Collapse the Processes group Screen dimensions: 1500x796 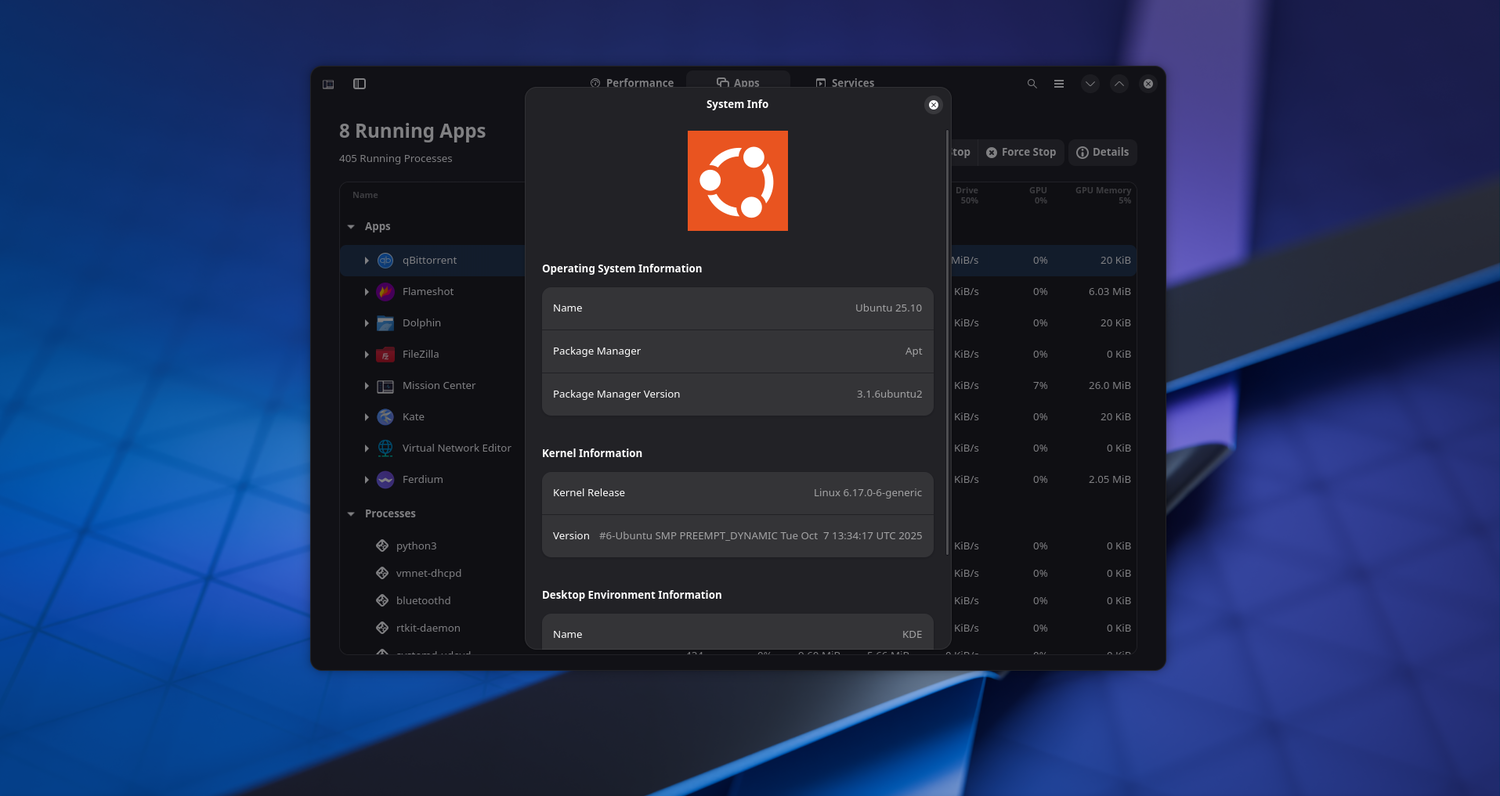tap(351, 514)
